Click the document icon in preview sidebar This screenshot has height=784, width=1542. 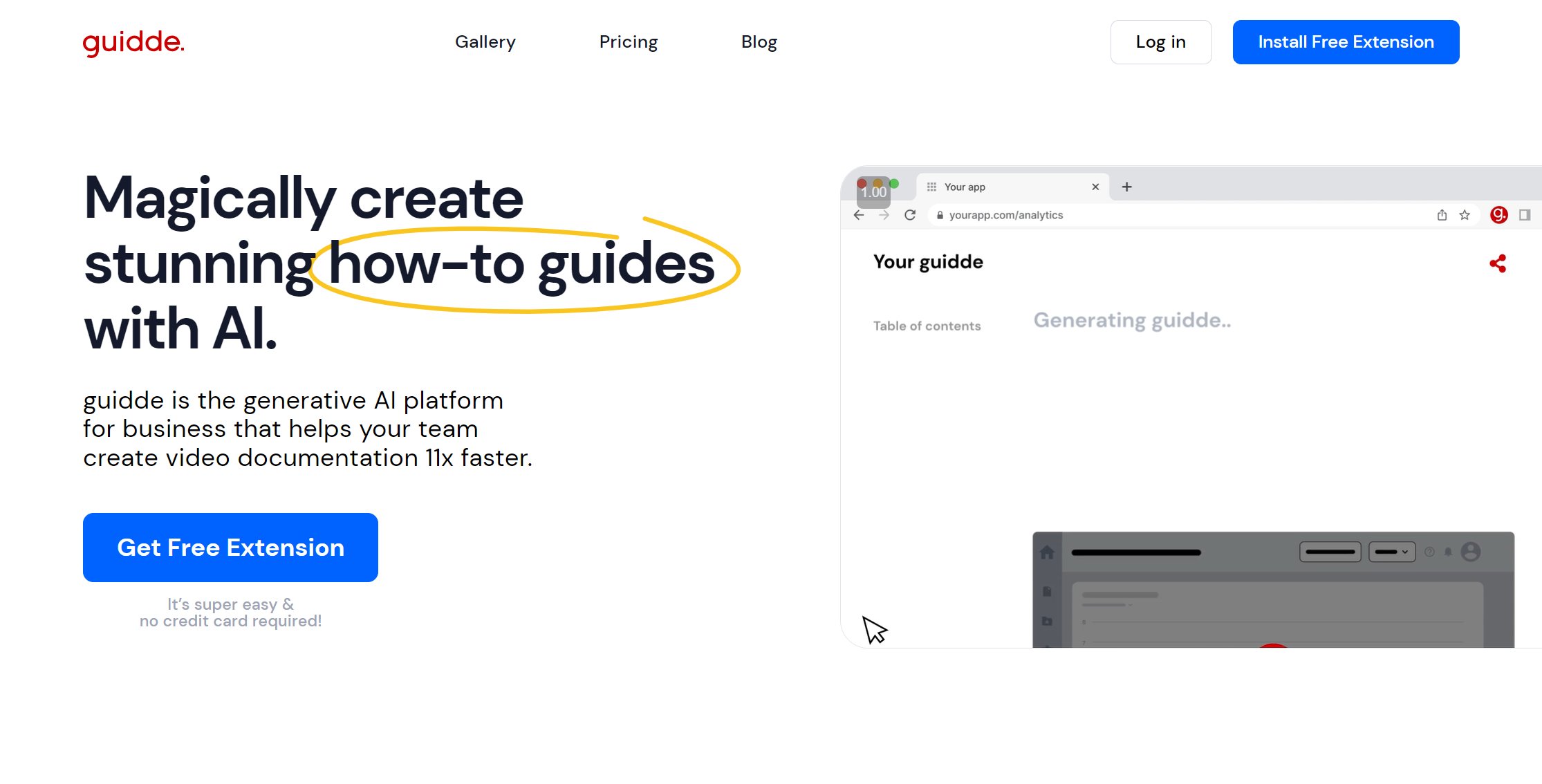(x=1047, y=592)
